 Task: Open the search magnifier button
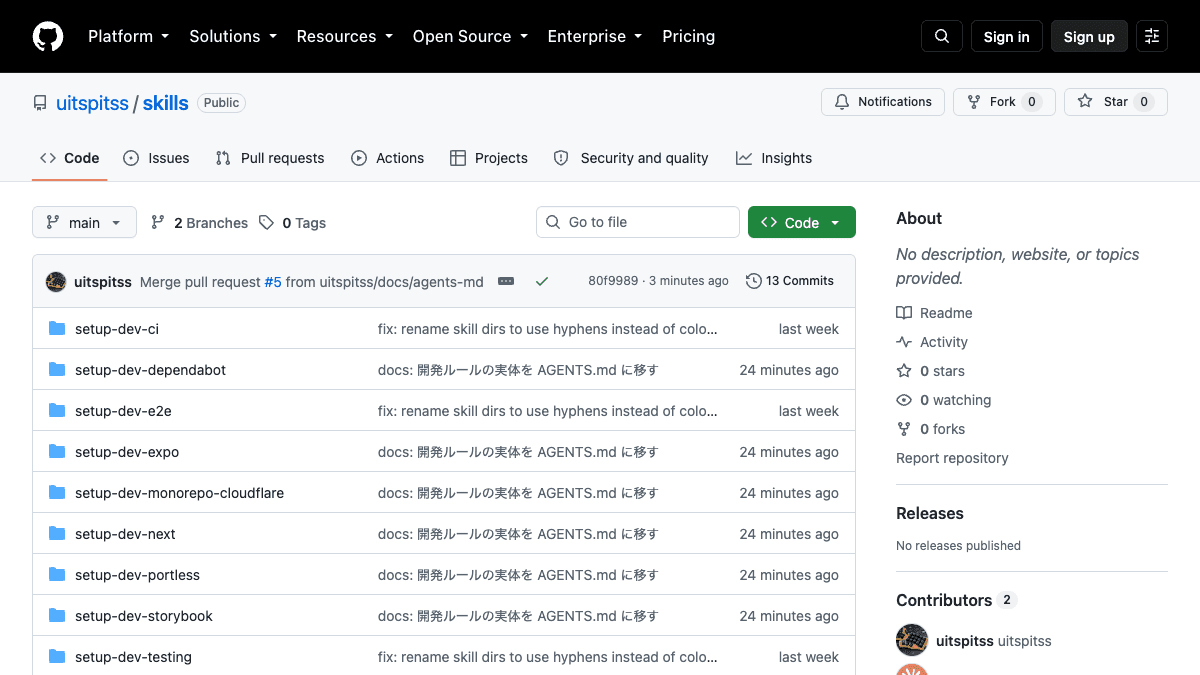click(942, 36)
